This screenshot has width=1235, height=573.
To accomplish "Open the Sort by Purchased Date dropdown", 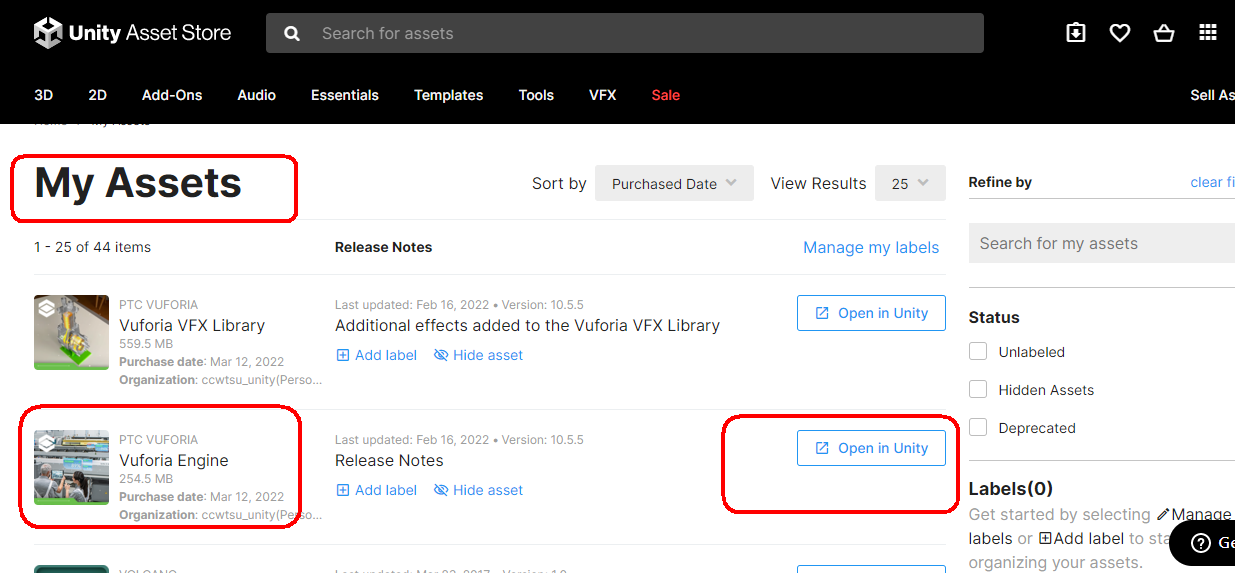I will 674,184.
